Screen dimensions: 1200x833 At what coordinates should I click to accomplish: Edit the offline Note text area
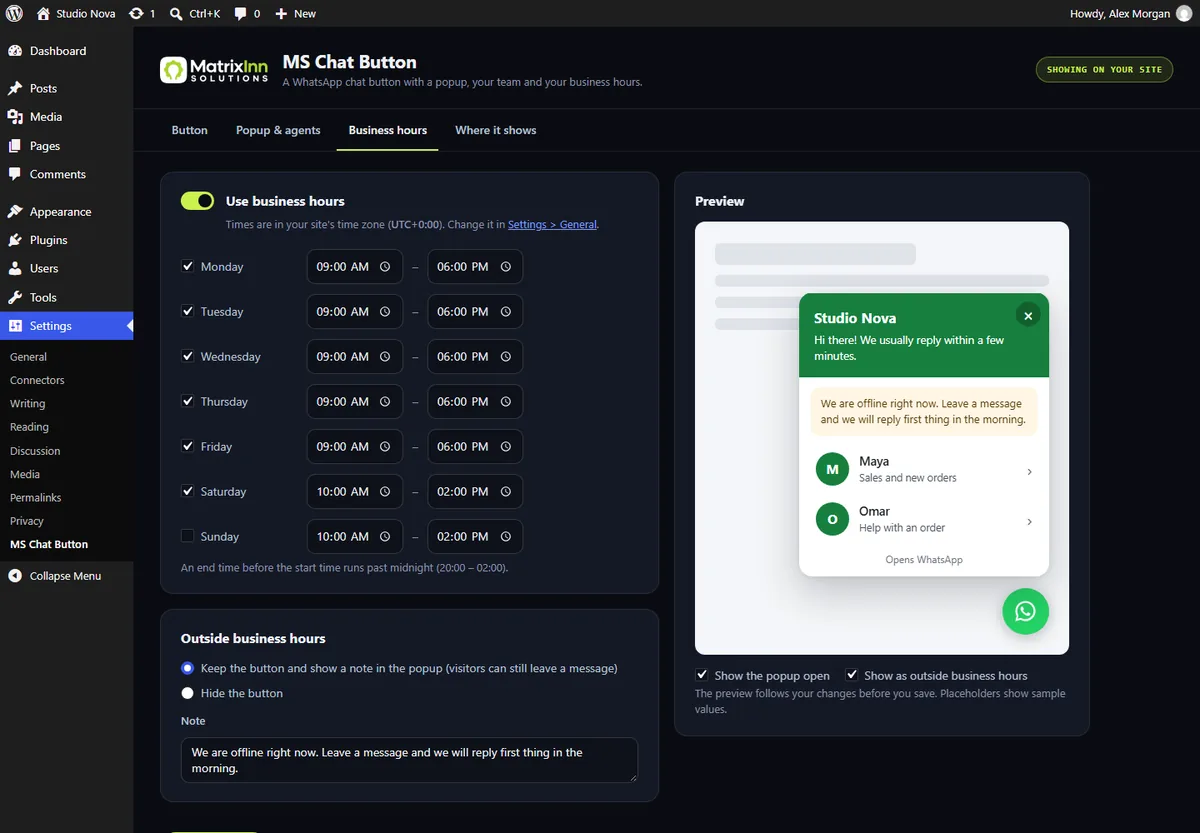coord(409,760)
